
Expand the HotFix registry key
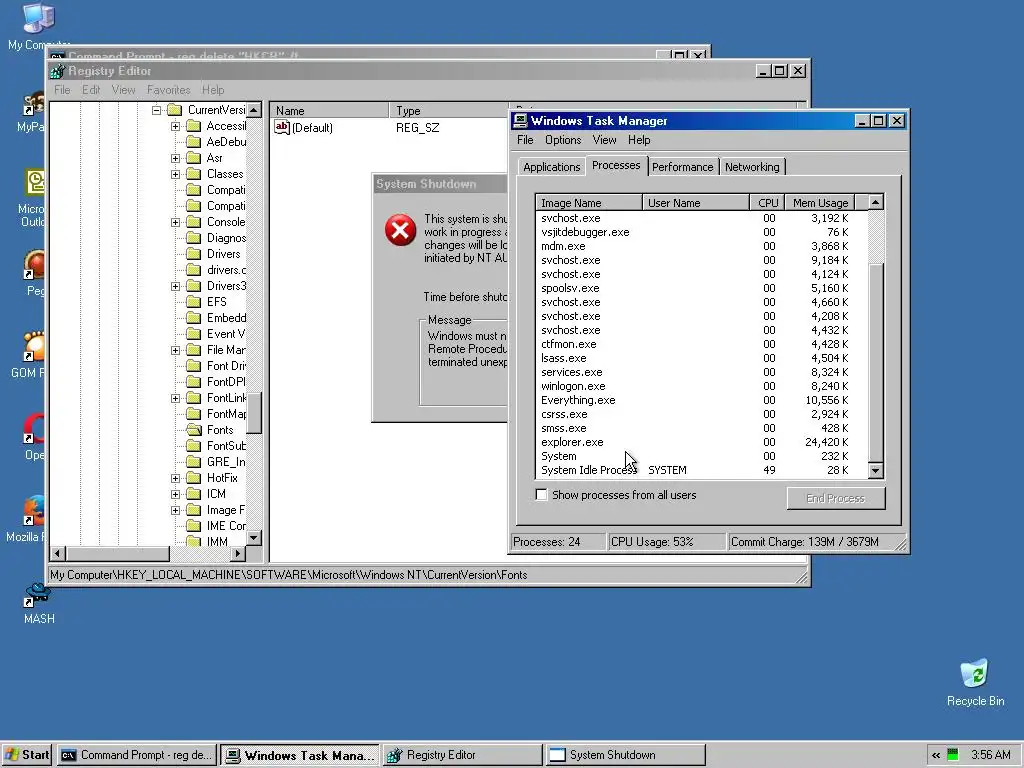tap(175, 478)
